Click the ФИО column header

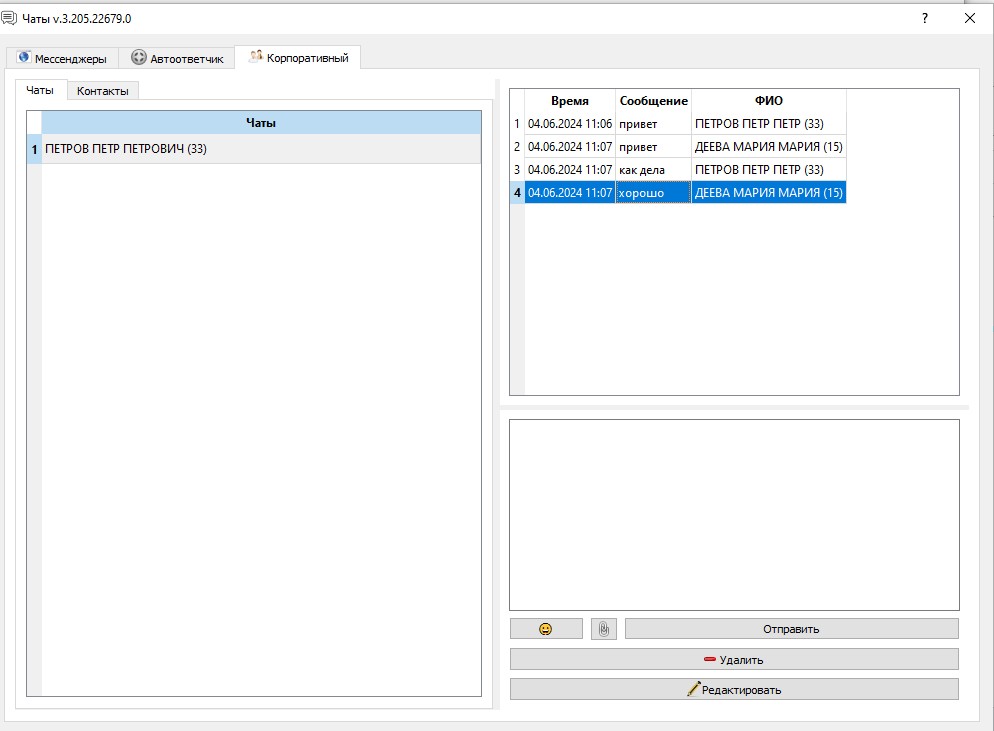[x=769, y=101]
